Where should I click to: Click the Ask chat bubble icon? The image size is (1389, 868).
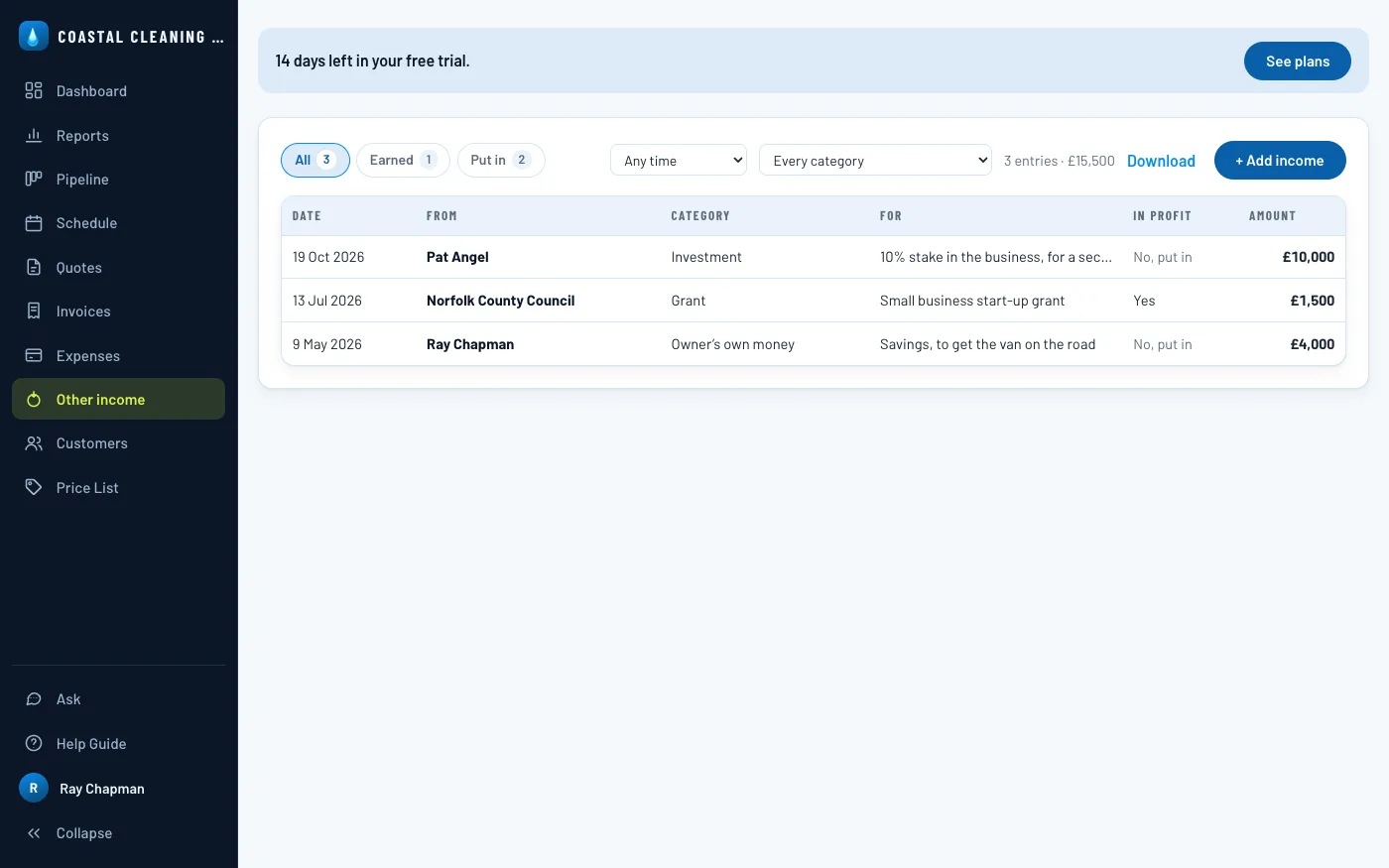tap(34, 699)
